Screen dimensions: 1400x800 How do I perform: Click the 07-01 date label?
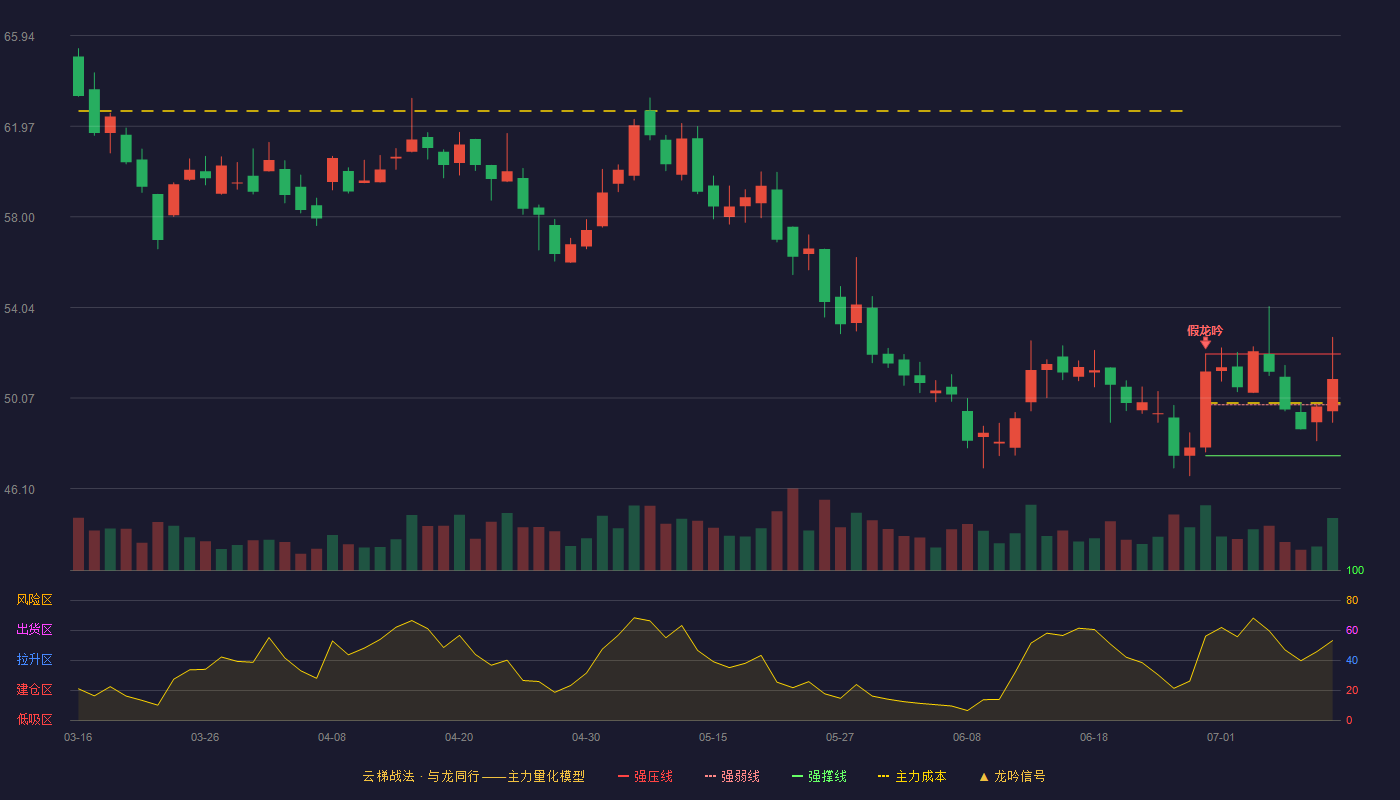click(x=1221, y=737)
